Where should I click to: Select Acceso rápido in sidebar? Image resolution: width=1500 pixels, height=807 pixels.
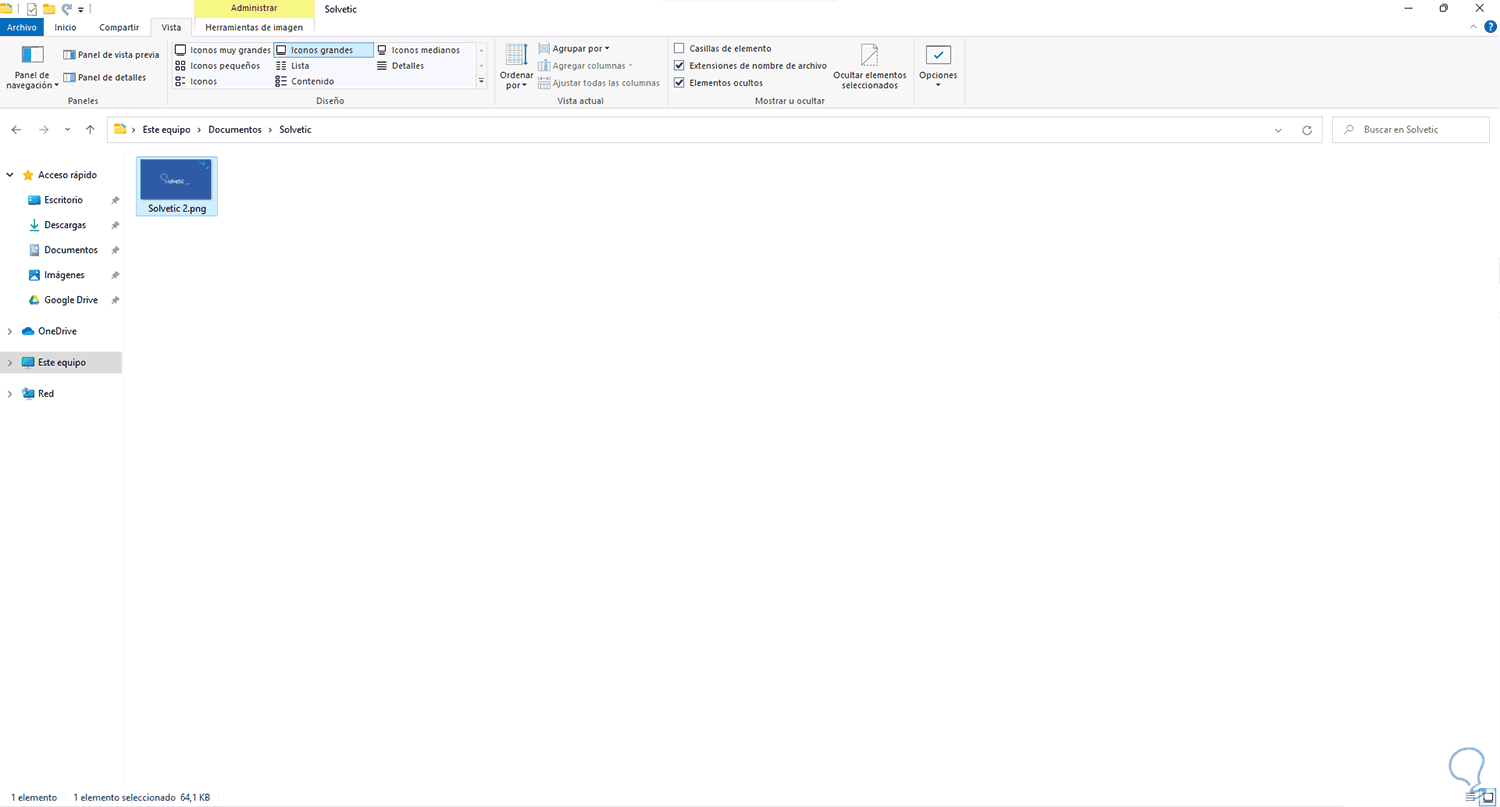tap(67, 175)
